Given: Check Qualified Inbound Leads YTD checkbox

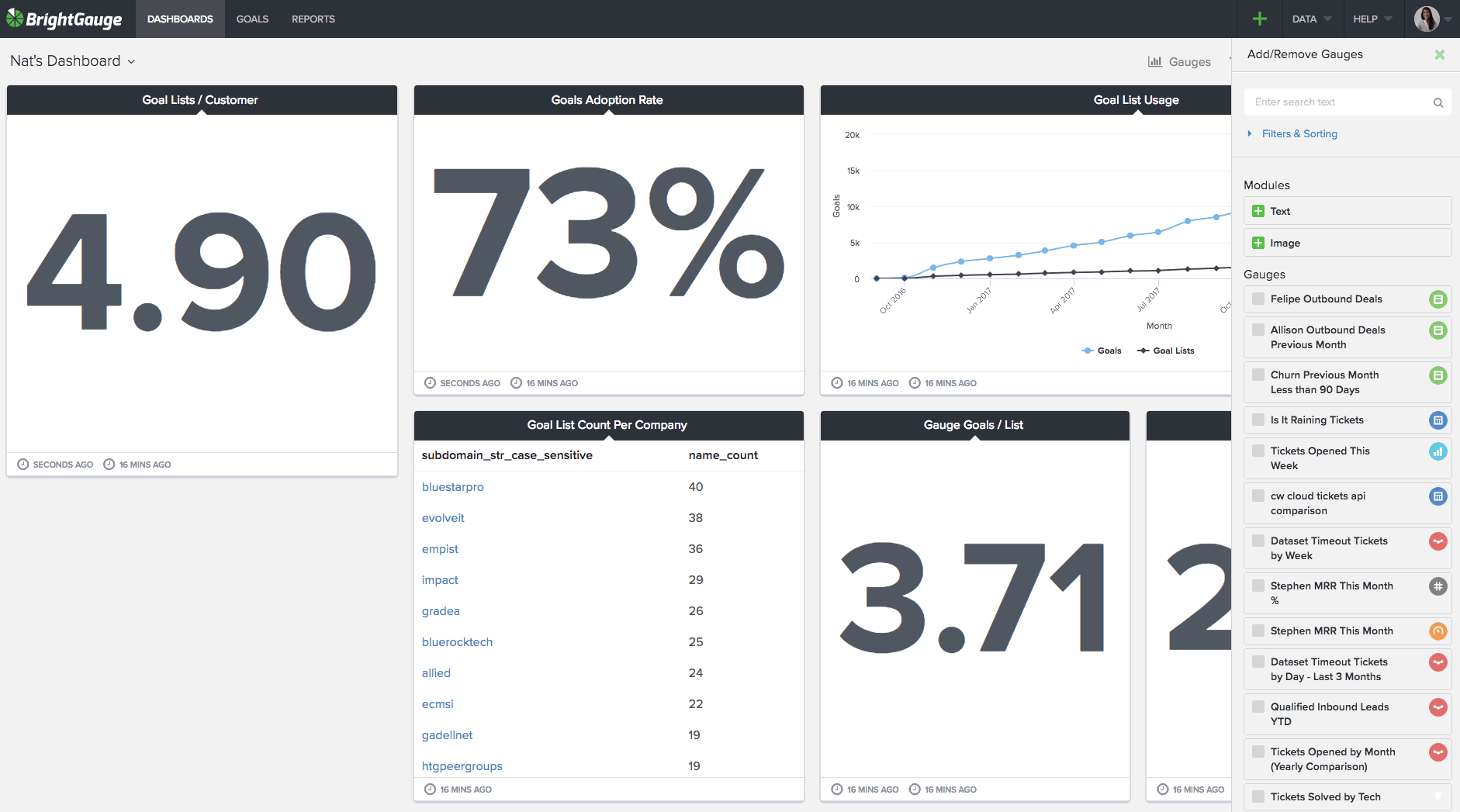Looking at the screenshot, I should [1258, 707].
